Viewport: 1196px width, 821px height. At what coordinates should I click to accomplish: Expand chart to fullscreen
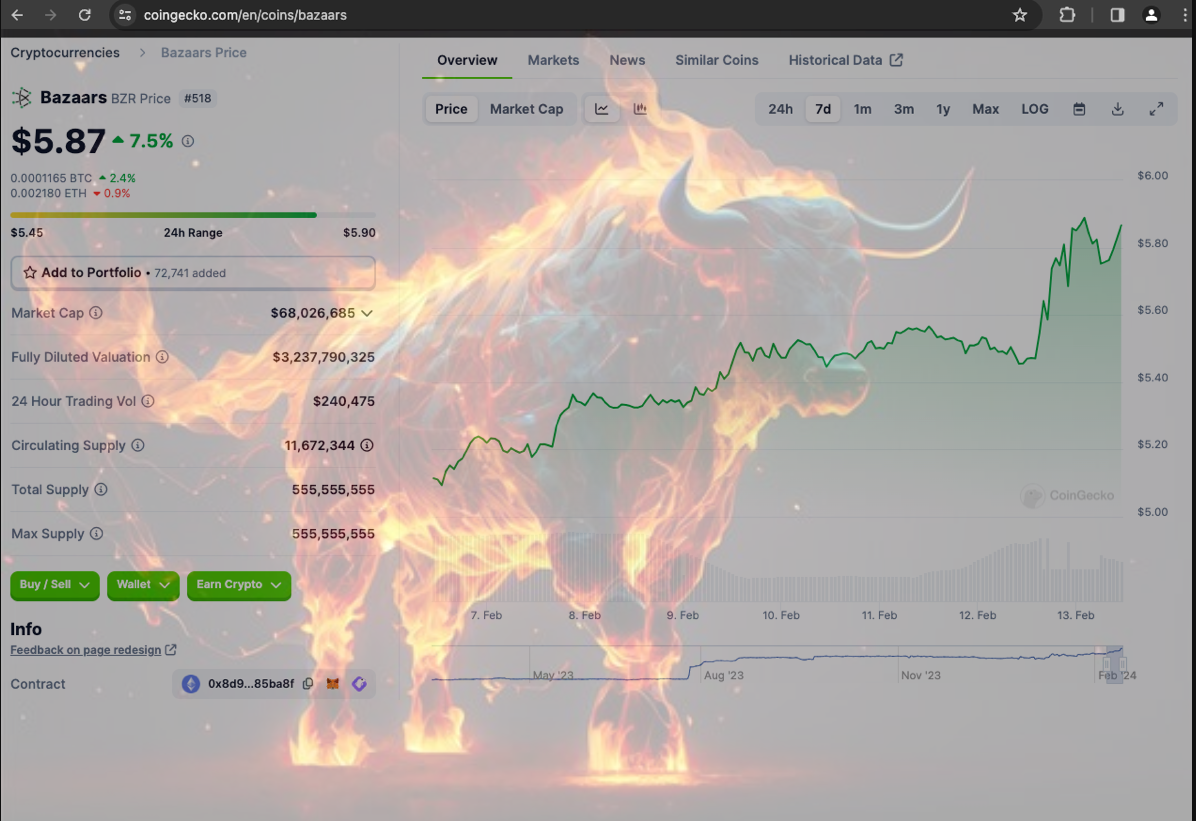coord(1156,109)
